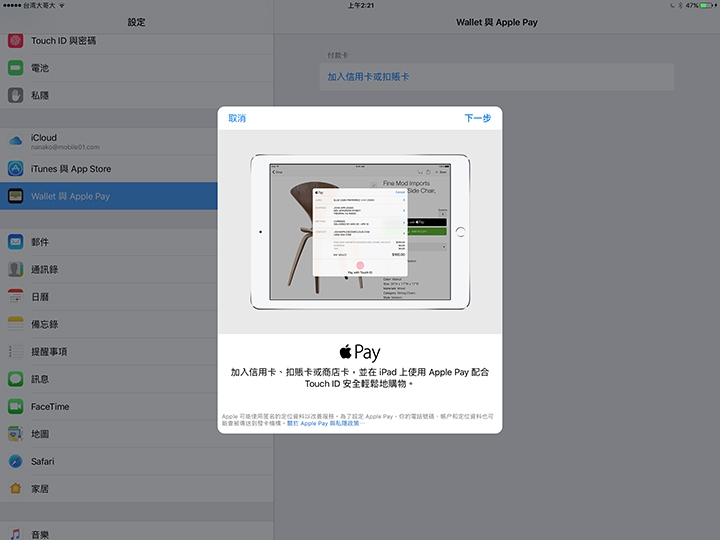
Task: Tap the 家居 home icon
Action: click(x=16, y=489)
